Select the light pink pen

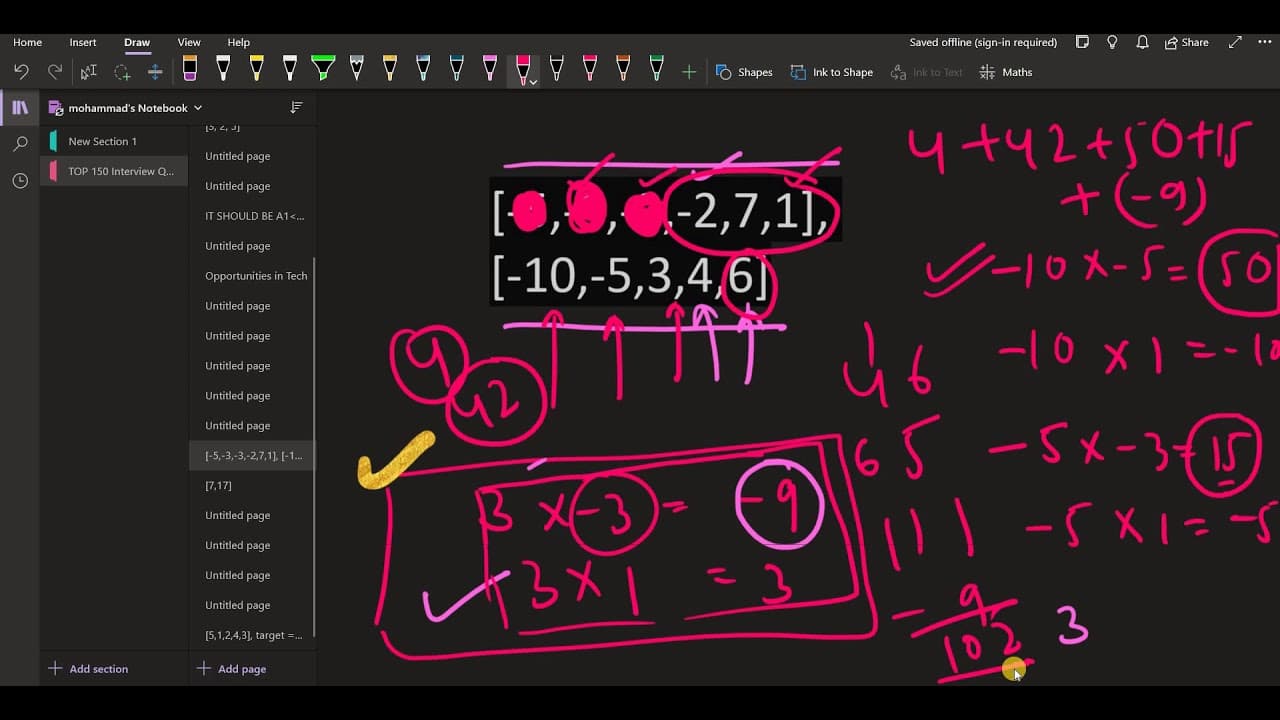point(489,68)
